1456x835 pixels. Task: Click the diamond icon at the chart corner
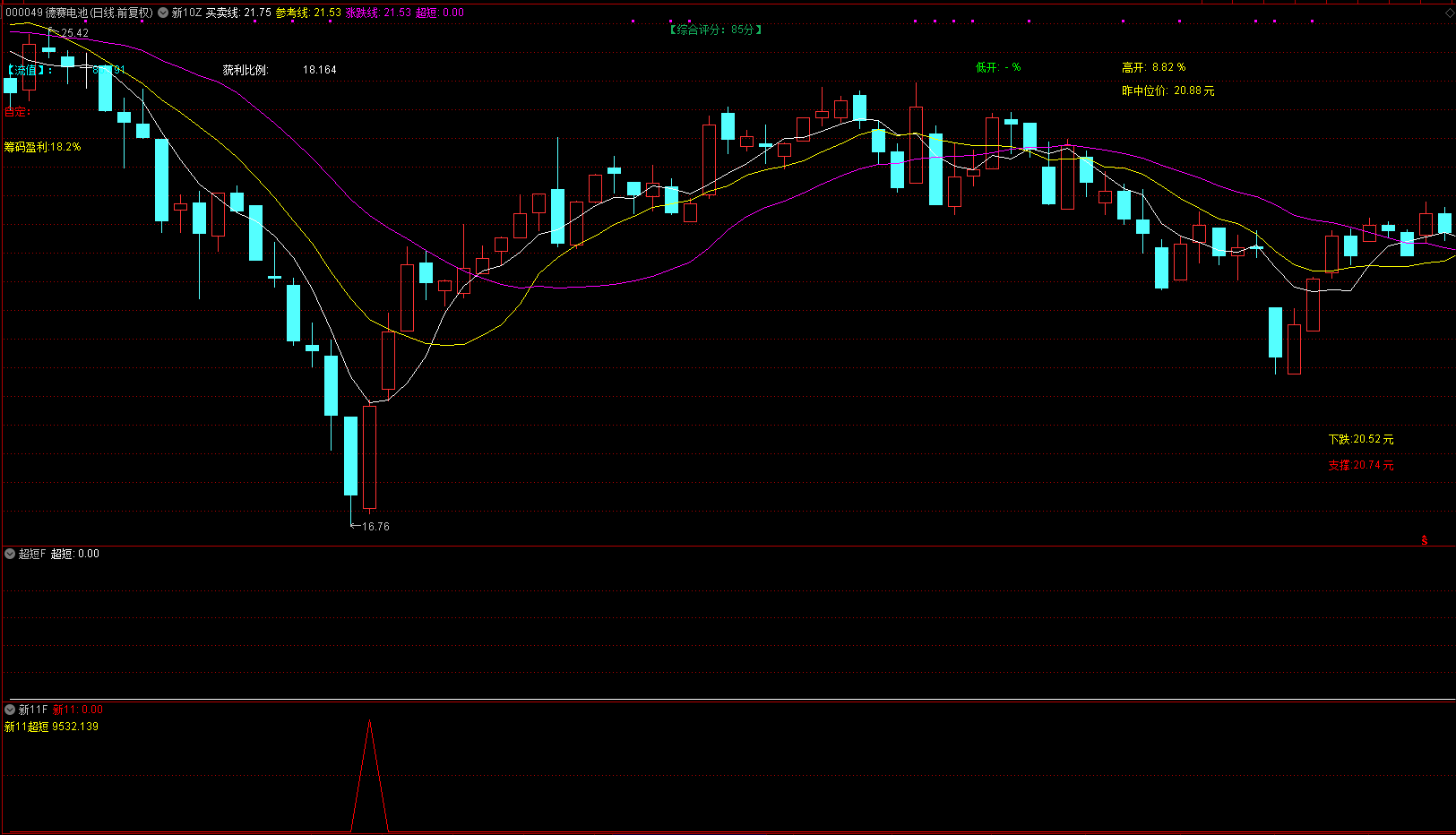click(x=1450, y=13)
